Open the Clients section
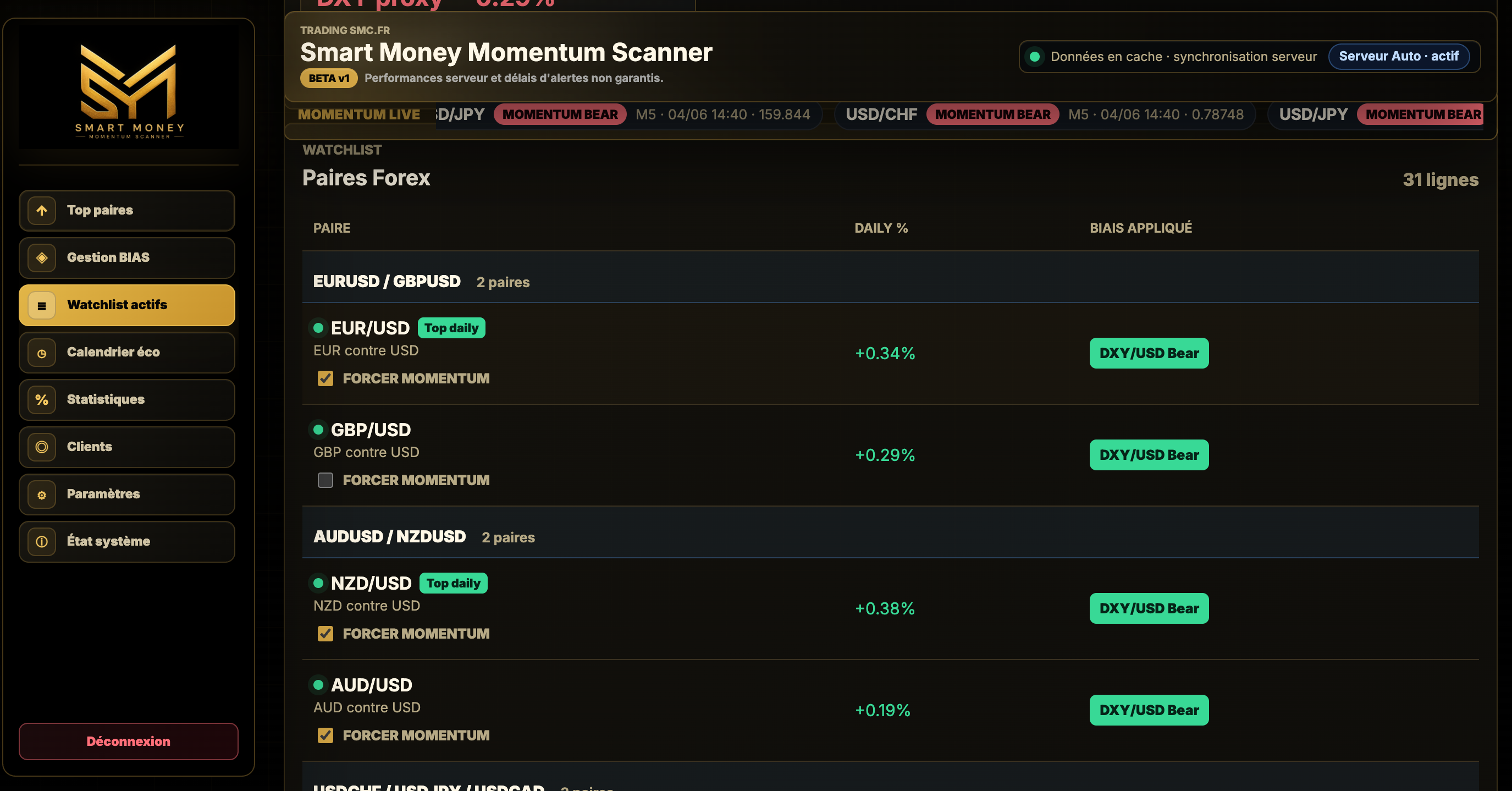The image size is (1512, 791). click(127, 447)
